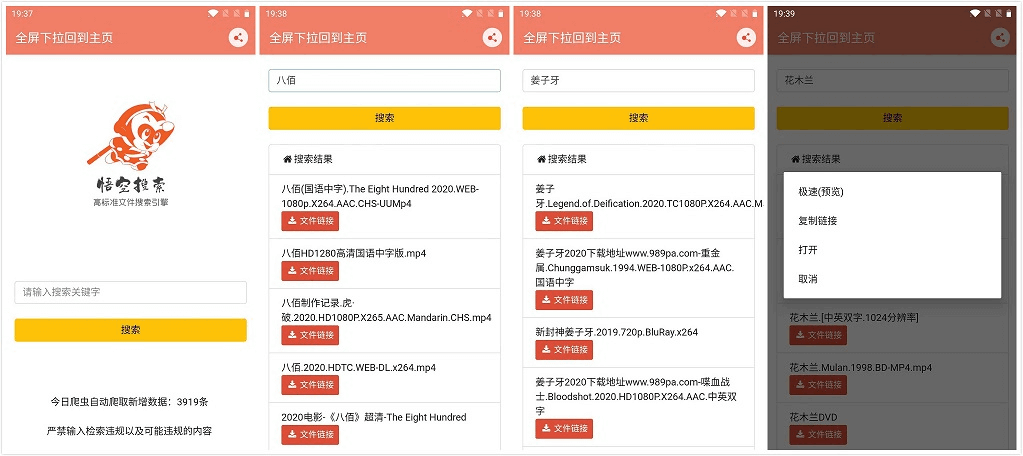Click the 新封神姜子牙.2019.720p.BluRay.x264 result title
Image resolution: width=1023 pixels, height=456 pixels.
[617, 332]
